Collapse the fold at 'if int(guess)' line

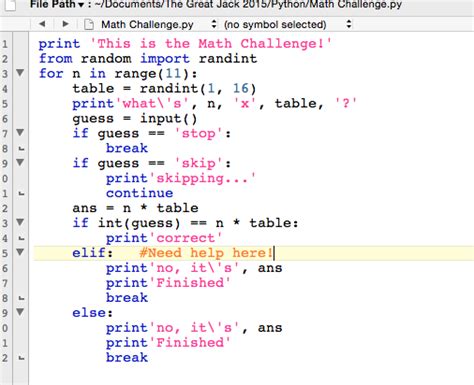point(20,222)
